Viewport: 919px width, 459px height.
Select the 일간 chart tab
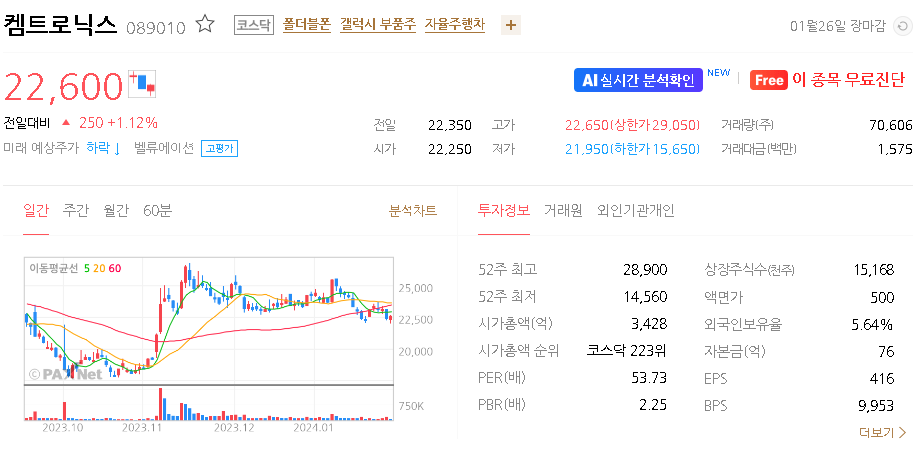pyautogui.click(x=36, y=210)
